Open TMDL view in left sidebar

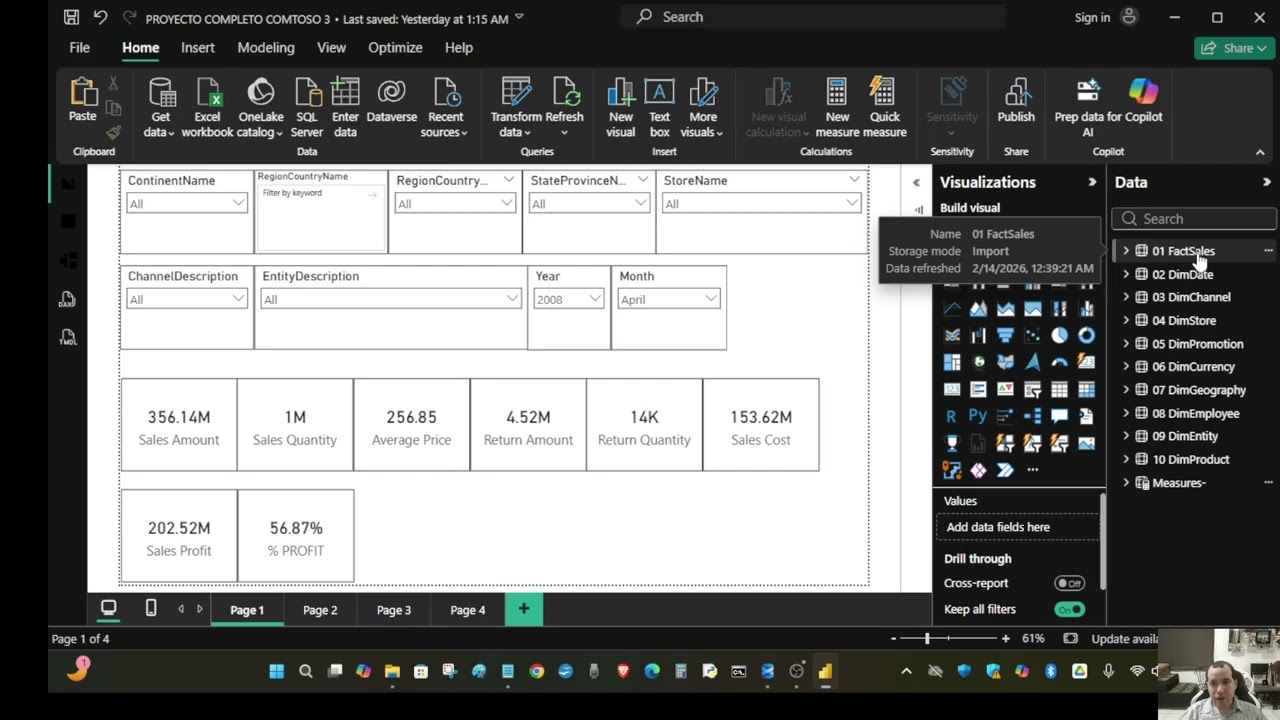coord(67,337)
